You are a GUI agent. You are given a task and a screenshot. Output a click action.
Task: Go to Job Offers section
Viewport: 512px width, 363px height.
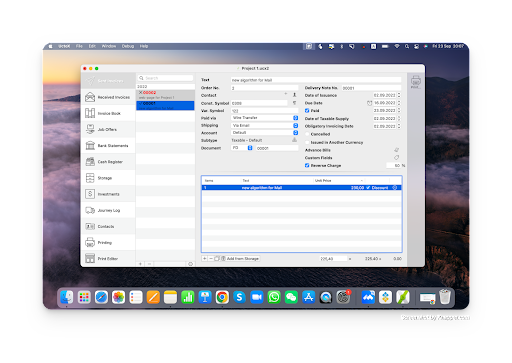(x=108, y=129)
